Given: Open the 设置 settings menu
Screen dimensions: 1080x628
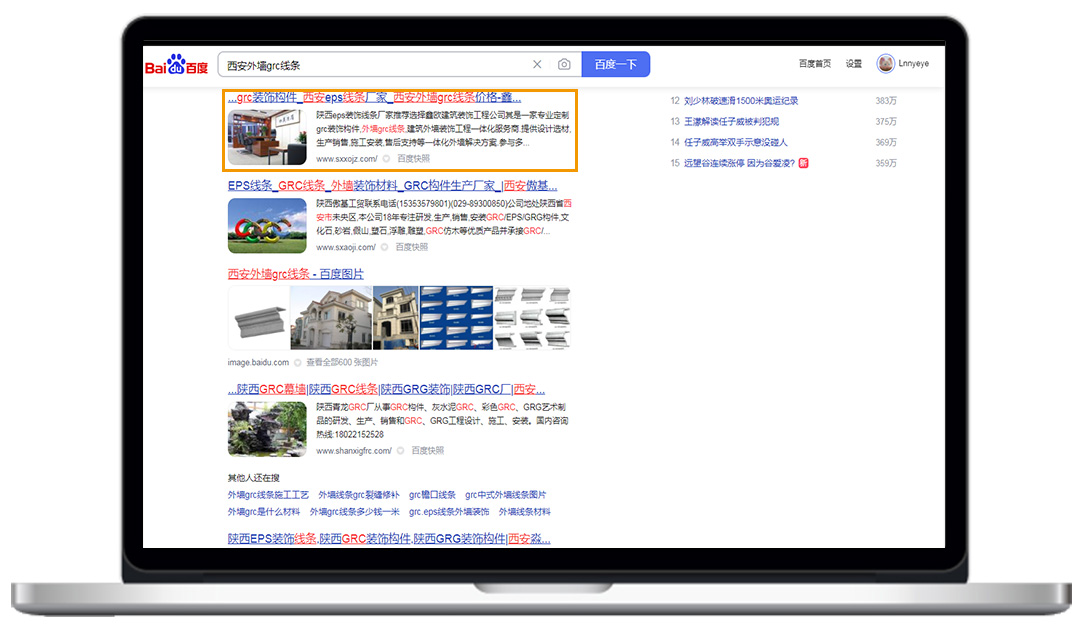Looking at the screenshot, I should coord(853,64).
